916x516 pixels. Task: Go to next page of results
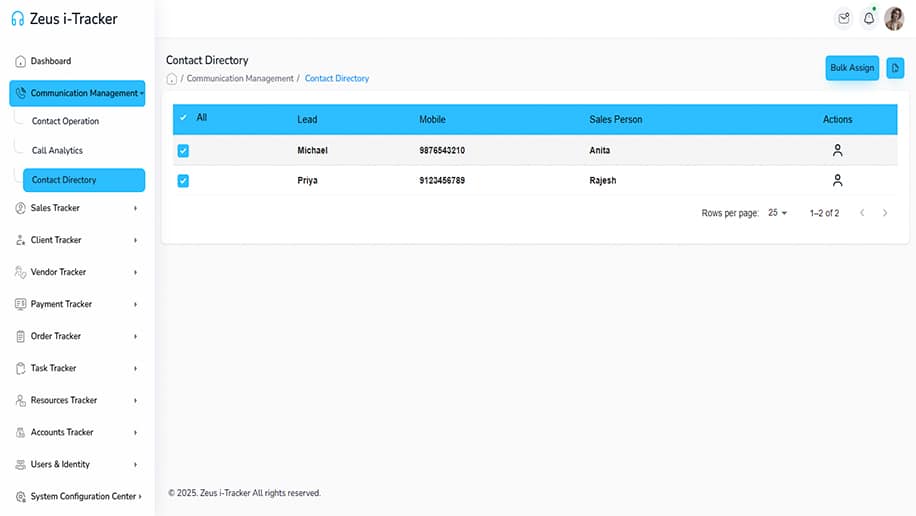pos(885,213)
